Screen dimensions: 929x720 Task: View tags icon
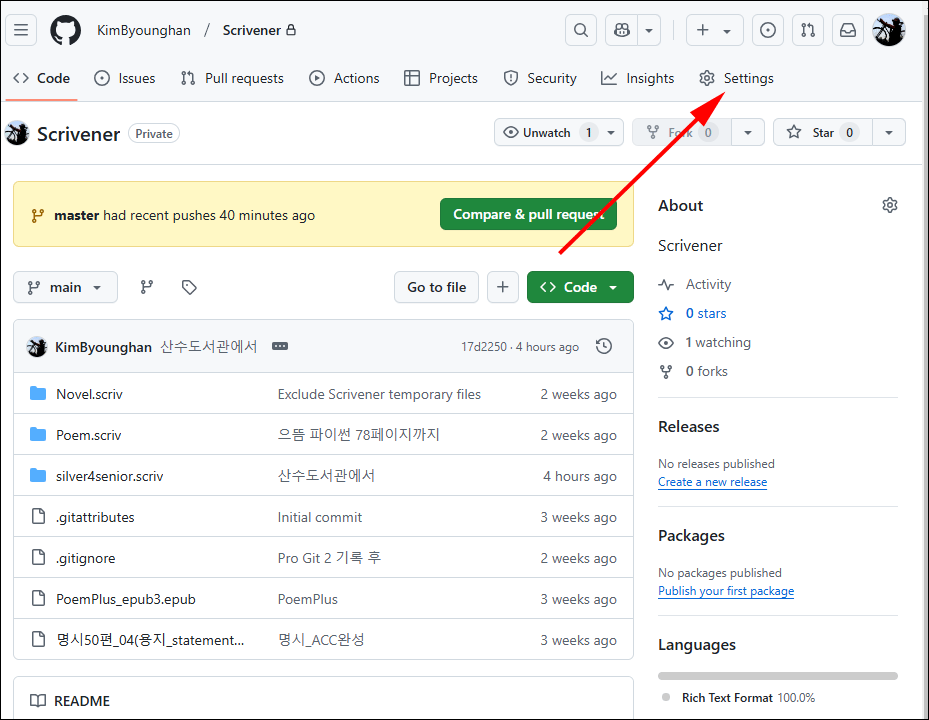(x=189, y=287)
